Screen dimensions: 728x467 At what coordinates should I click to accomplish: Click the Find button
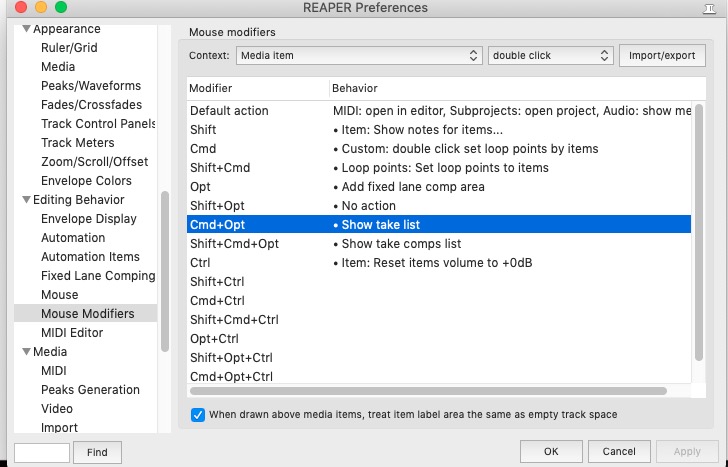[97, 452]
